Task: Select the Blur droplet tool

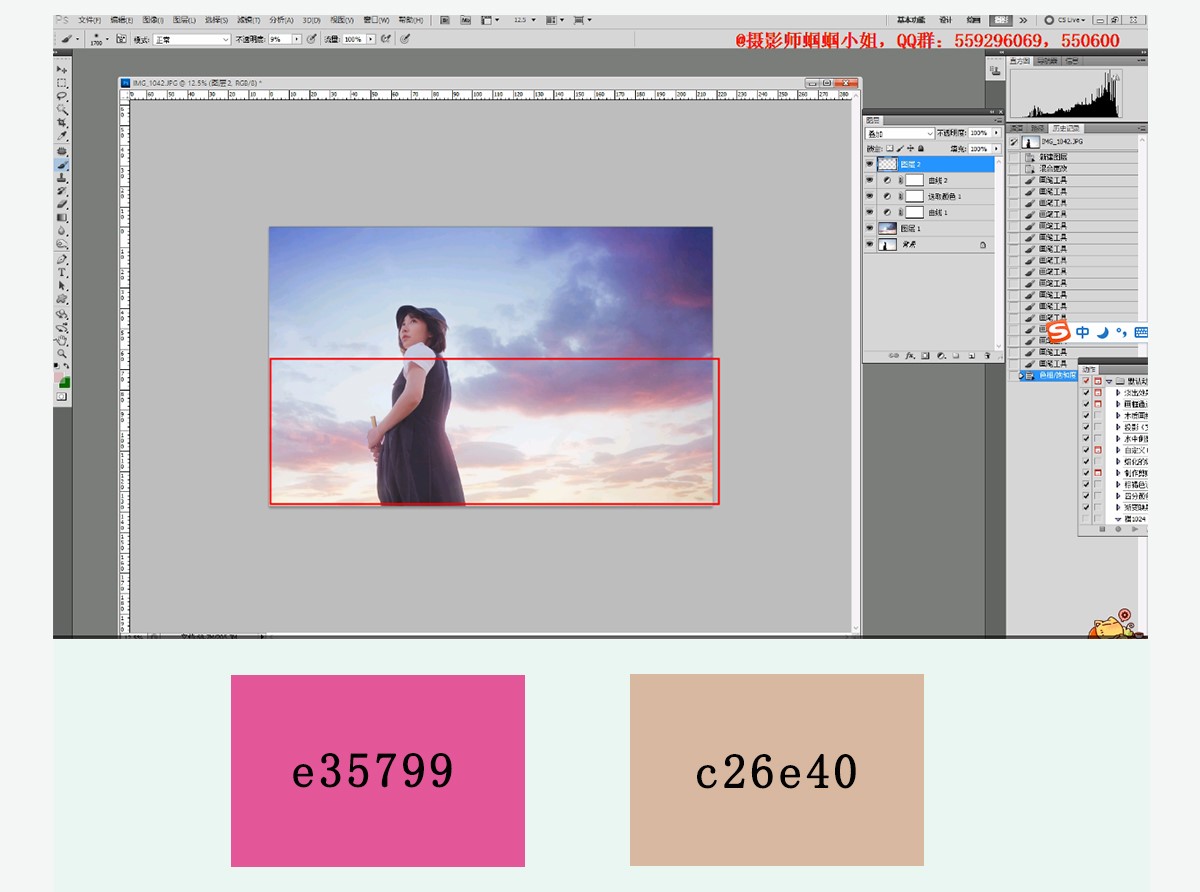Action: [62, 231]
